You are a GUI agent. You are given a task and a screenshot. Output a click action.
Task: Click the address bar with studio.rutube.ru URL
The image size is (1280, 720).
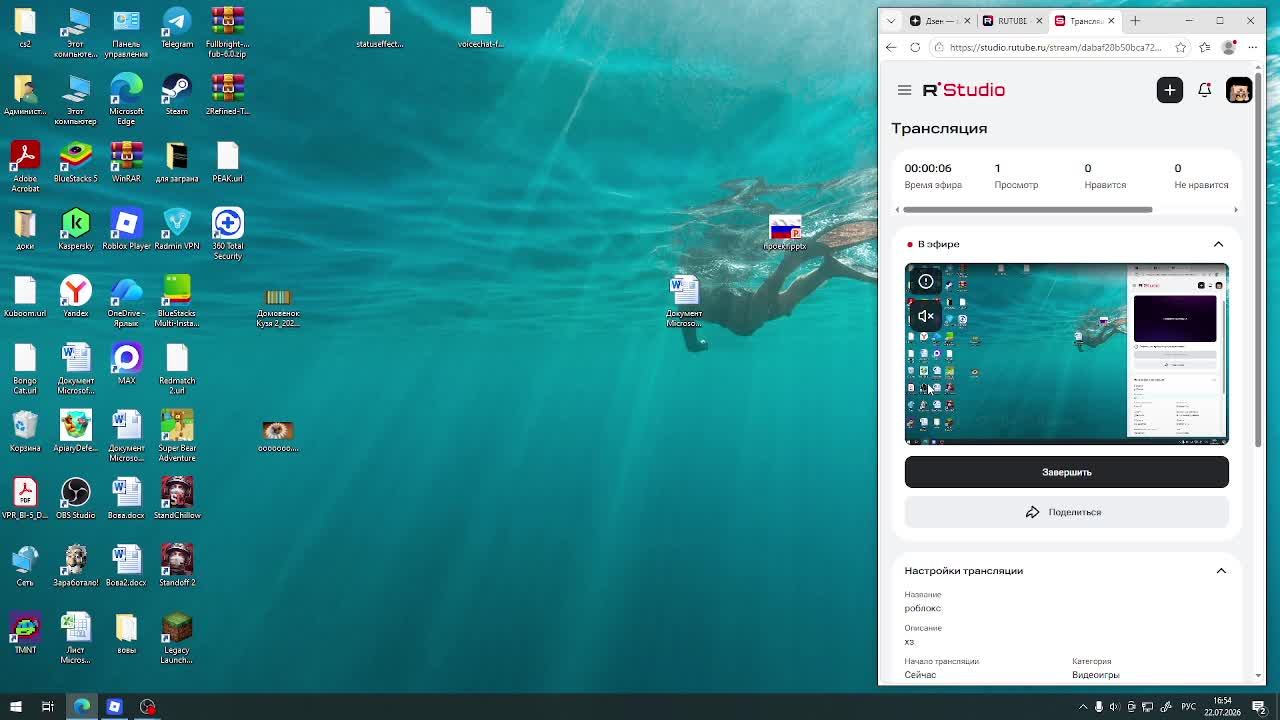[1055, 47]
